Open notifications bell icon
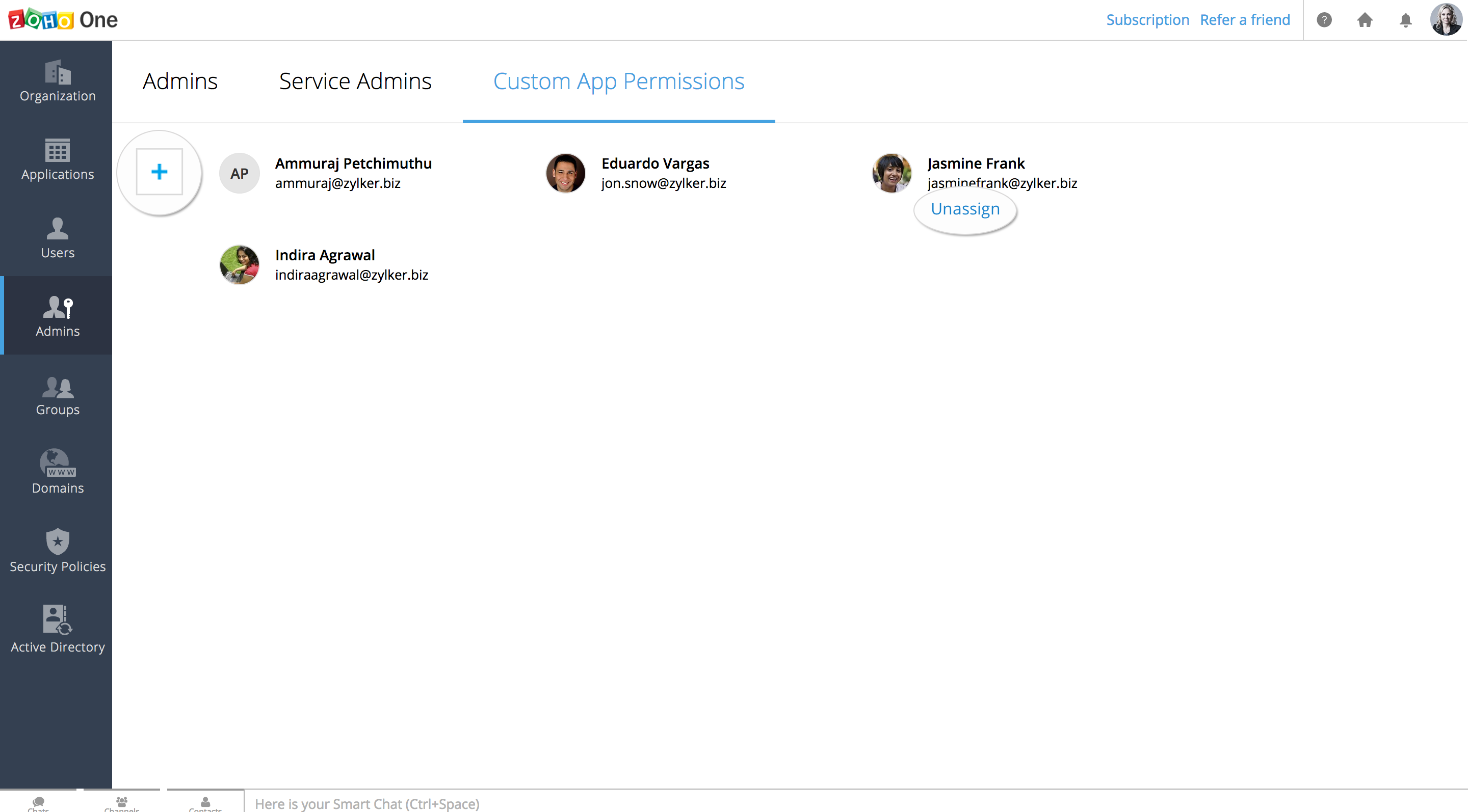 coord(1405,20)
